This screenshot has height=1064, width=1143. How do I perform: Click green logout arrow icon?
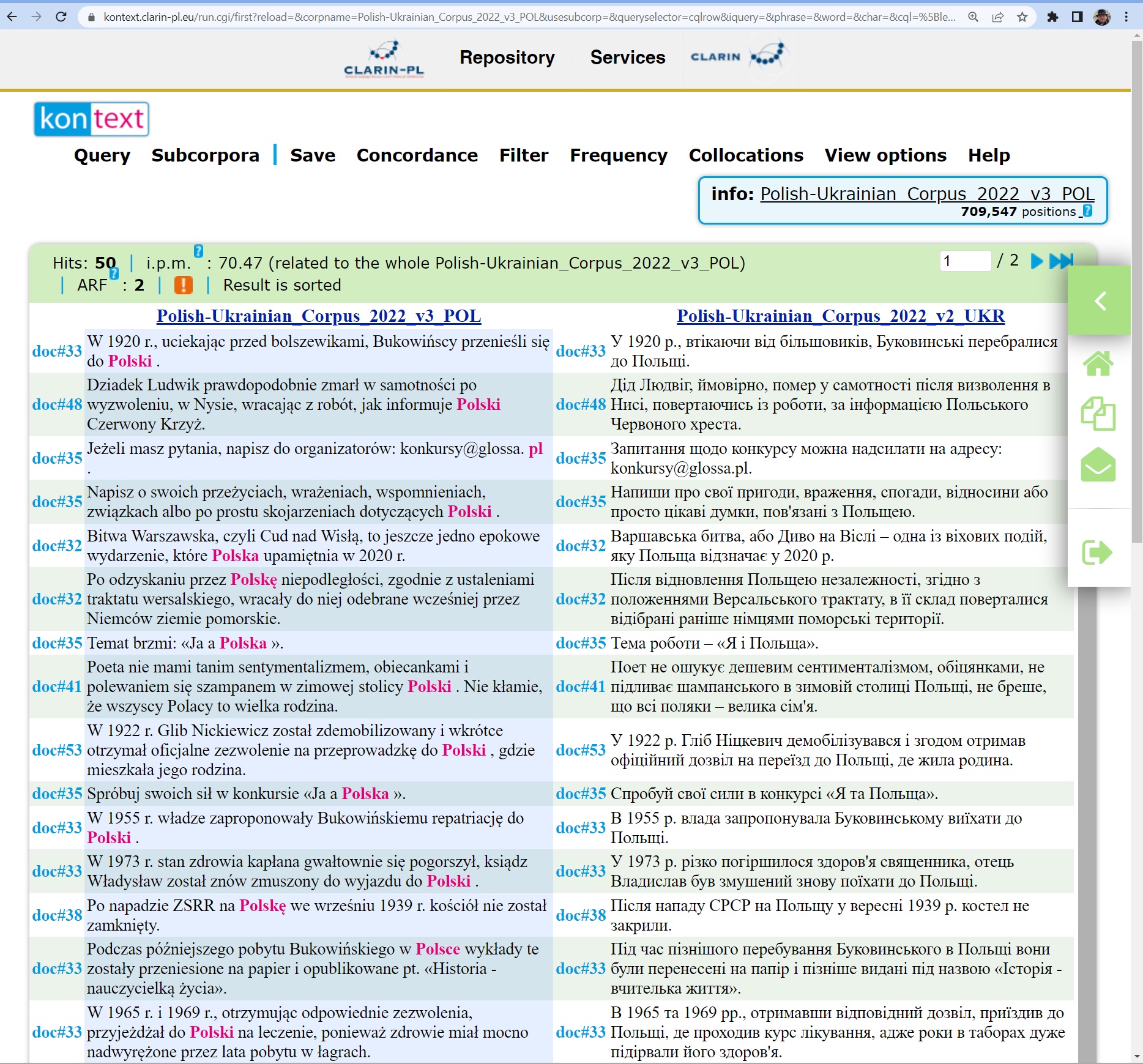coord(1097,552)
